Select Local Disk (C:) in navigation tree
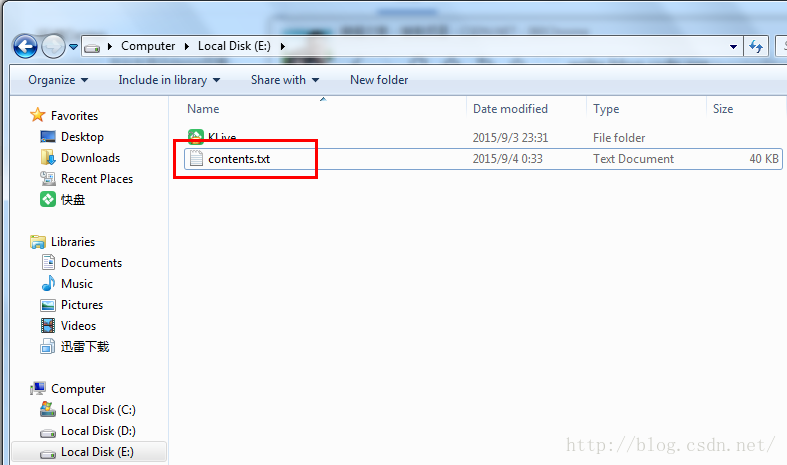The height and width of the screenshot is (465, 787). coord(88,410)
